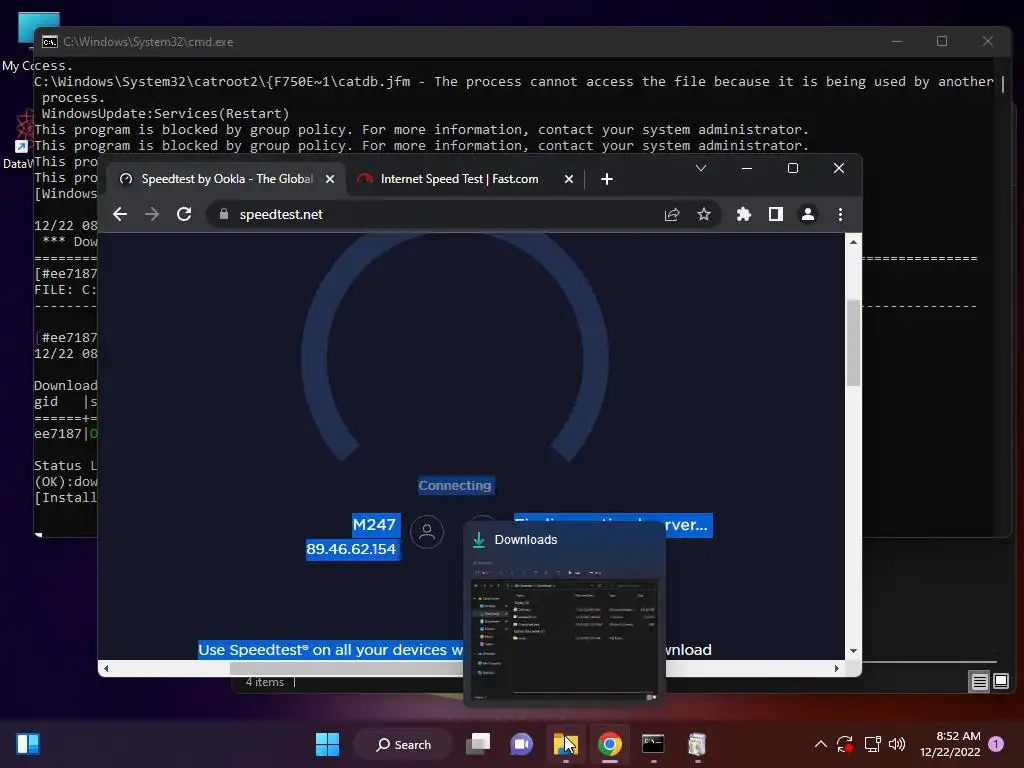Expand the Chrome tab search chevron
This screenshot has width=1024, height=768.
pos(701,168)
